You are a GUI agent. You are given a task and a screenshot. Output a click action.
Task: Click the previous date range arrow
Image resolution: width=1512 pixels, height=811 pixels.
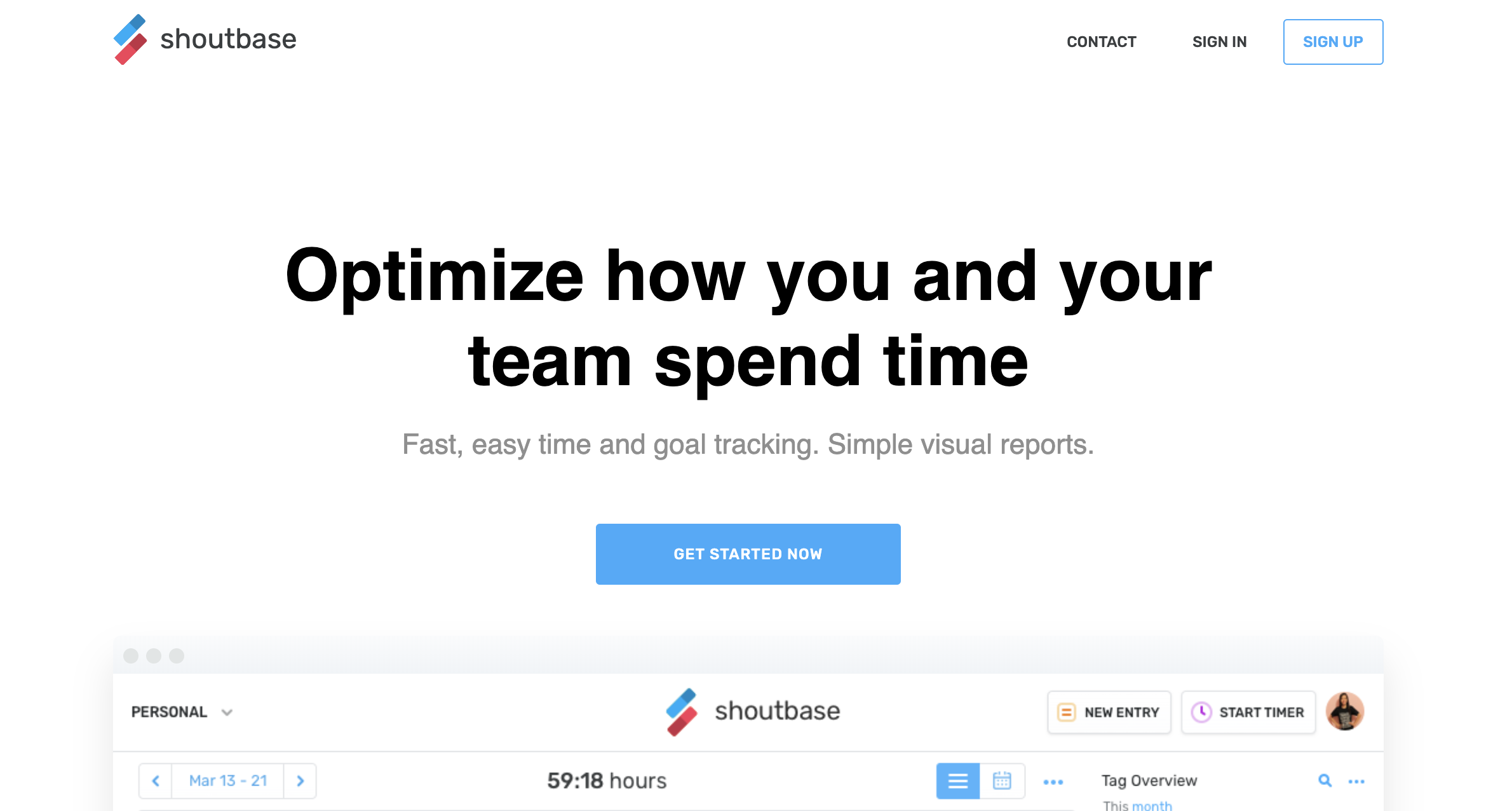pos(155,780)
